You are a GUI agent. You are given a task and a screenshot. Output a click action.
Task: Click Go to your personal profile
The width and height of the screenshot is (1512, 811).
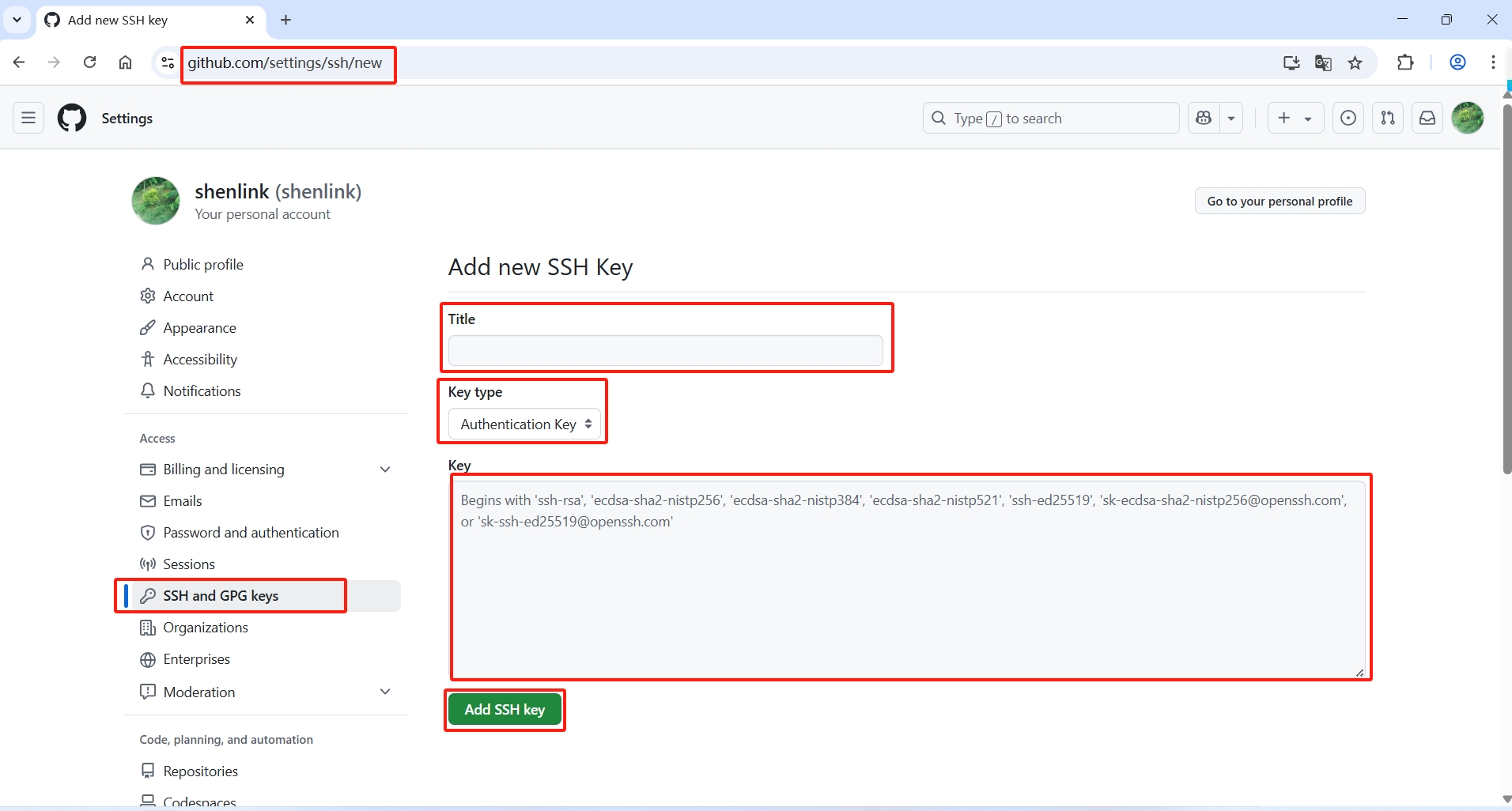point(1280,202)
